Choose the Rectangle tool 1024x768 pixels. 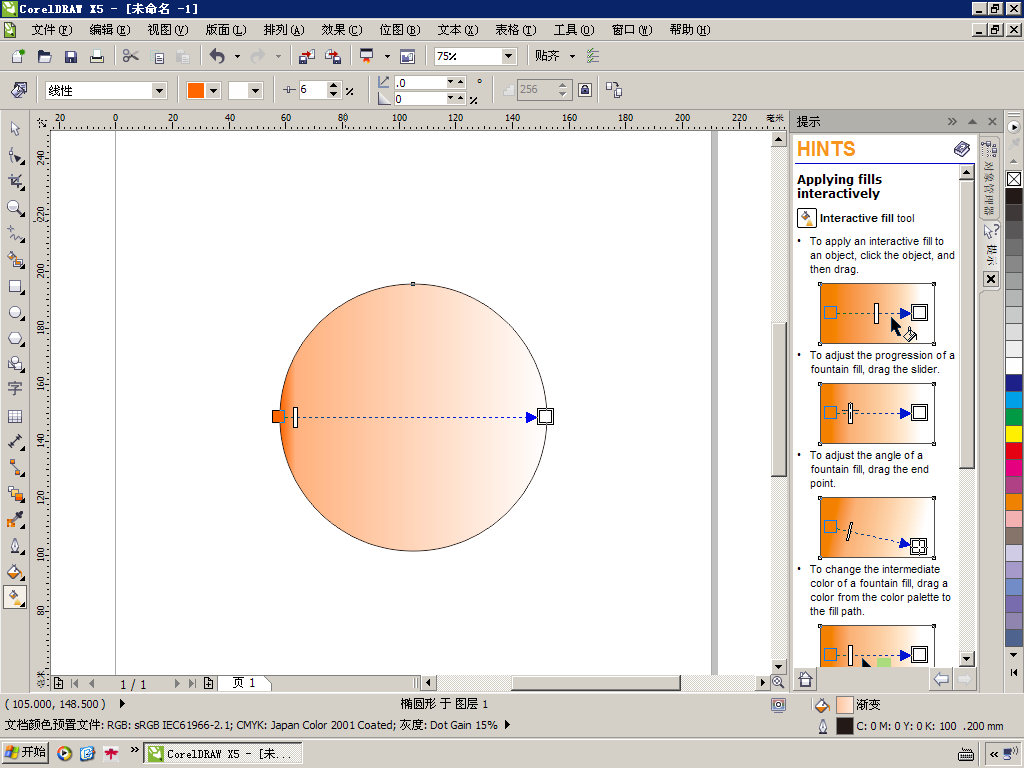[x=15, y=286]
